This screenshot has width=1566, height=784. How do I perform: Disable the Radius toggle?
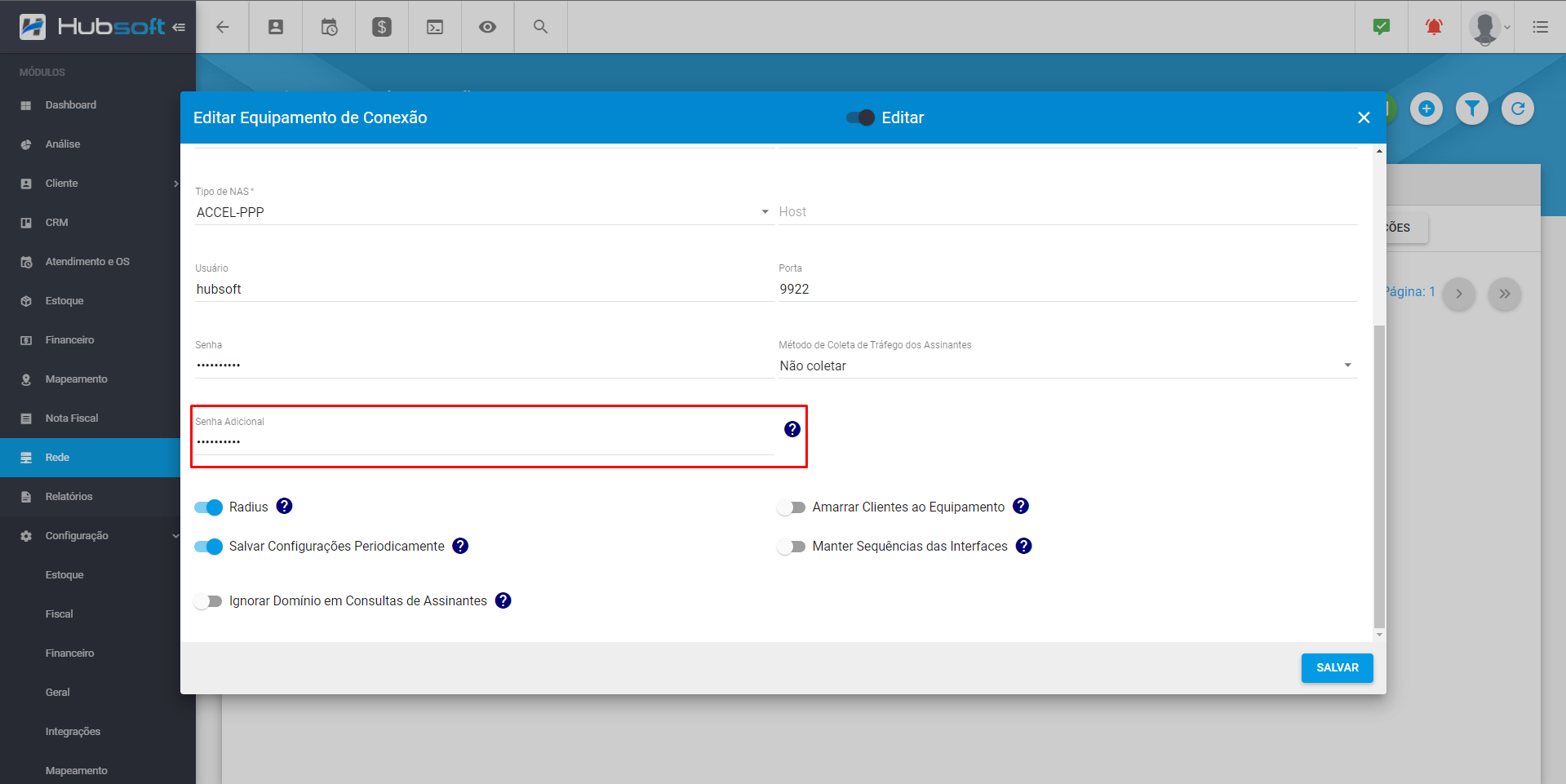click(x=208, y=507)
